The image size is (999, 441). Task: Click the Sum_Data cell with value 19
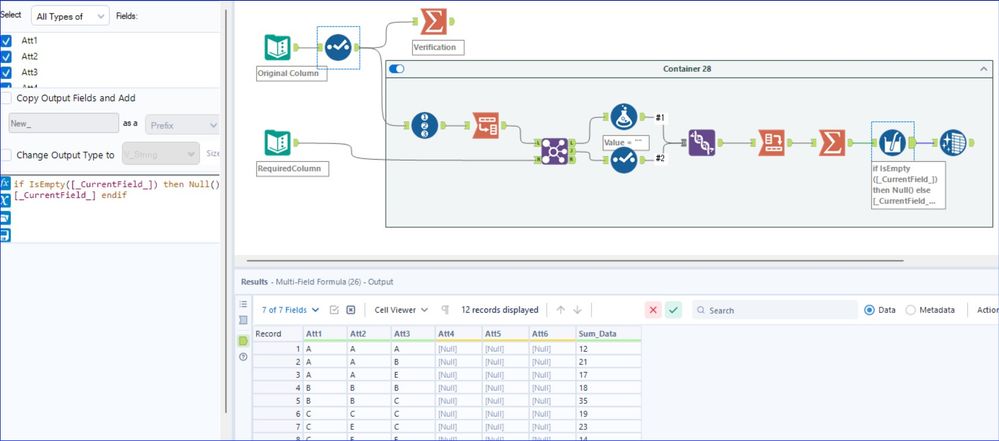click(608, 416)
